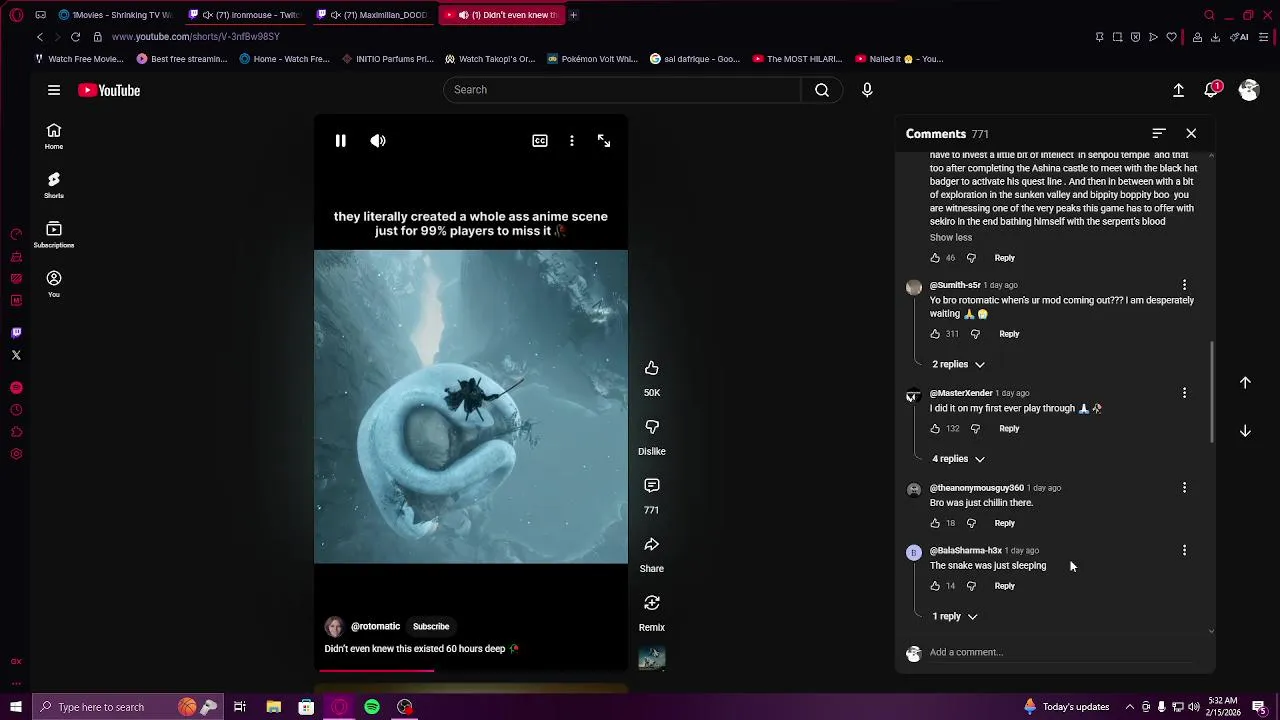Open options menu for @BalaSharma-h3x's comment

point(1184,551)
